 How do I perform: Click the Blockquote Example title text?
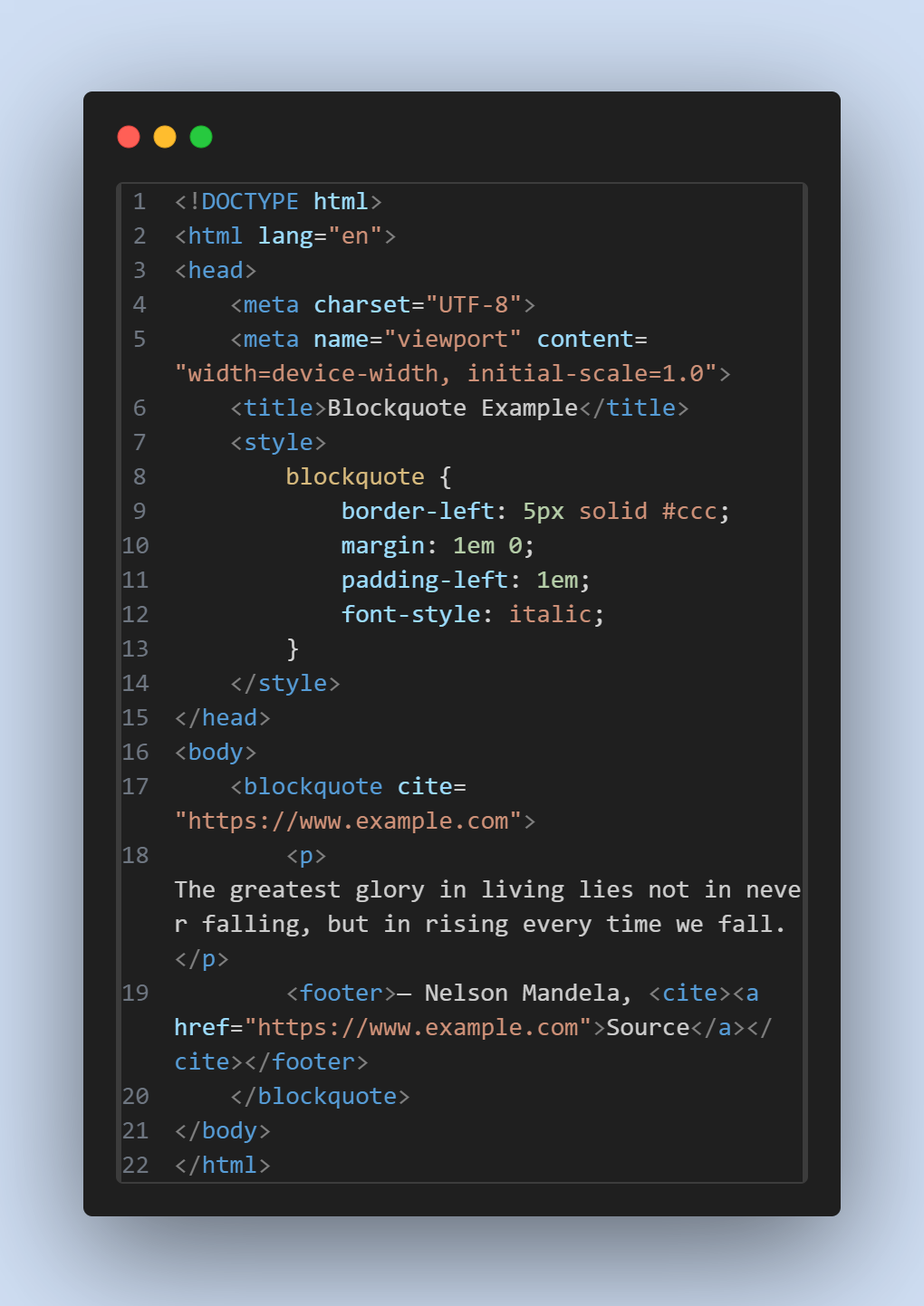pyautogui.click(x=452, y=408)
